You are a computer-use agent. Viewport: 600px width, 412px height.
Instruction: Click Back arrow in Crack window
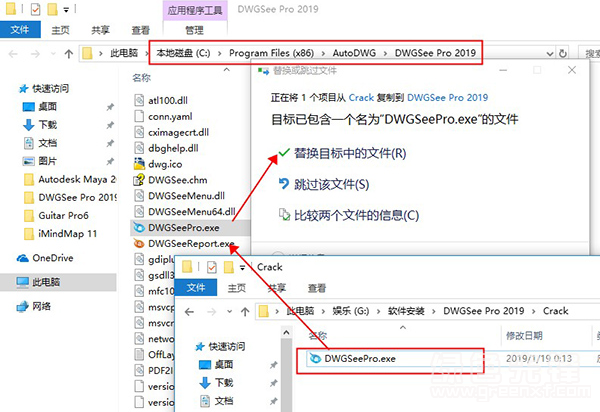tap(189, 312)
